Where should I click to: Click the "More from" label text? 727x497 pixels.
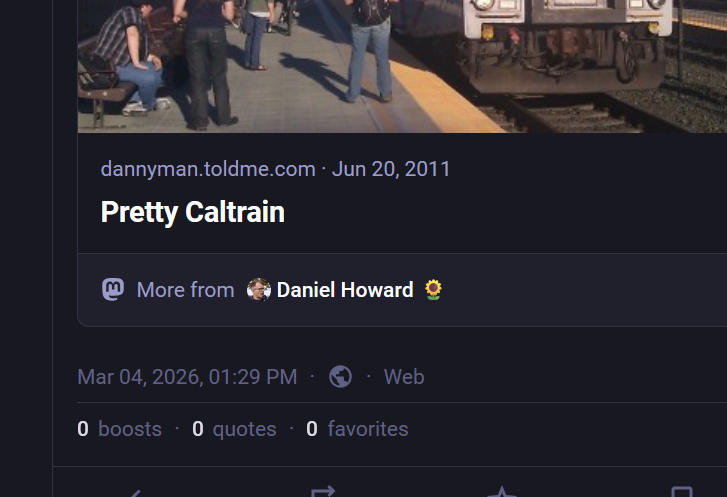(x=185, y=290)
